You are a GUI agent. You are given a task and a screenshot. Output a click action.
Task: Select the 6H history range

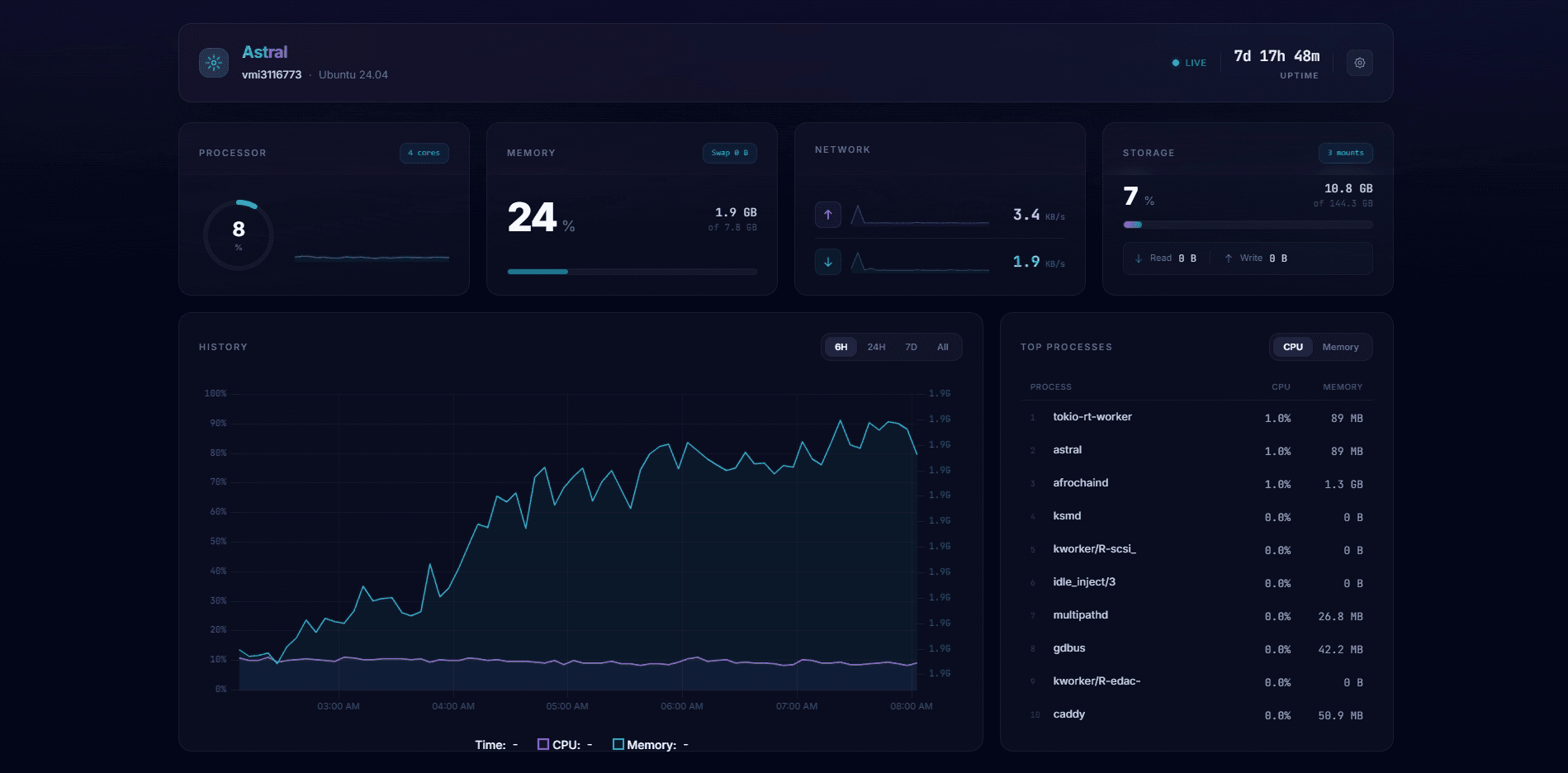click(x=841, y=347)
